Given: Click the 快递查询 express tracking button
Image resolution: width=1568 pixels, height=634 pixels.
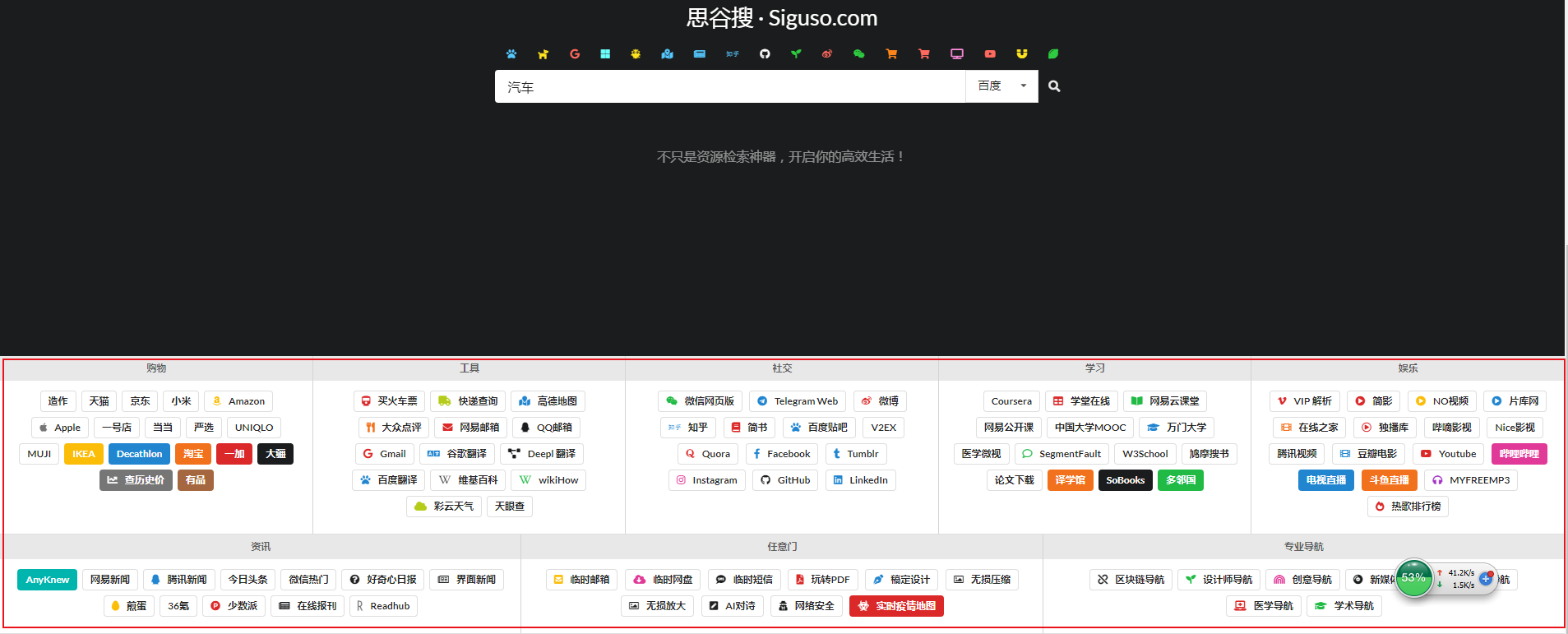Looking at the screenshot, I should tap(468, 401).
